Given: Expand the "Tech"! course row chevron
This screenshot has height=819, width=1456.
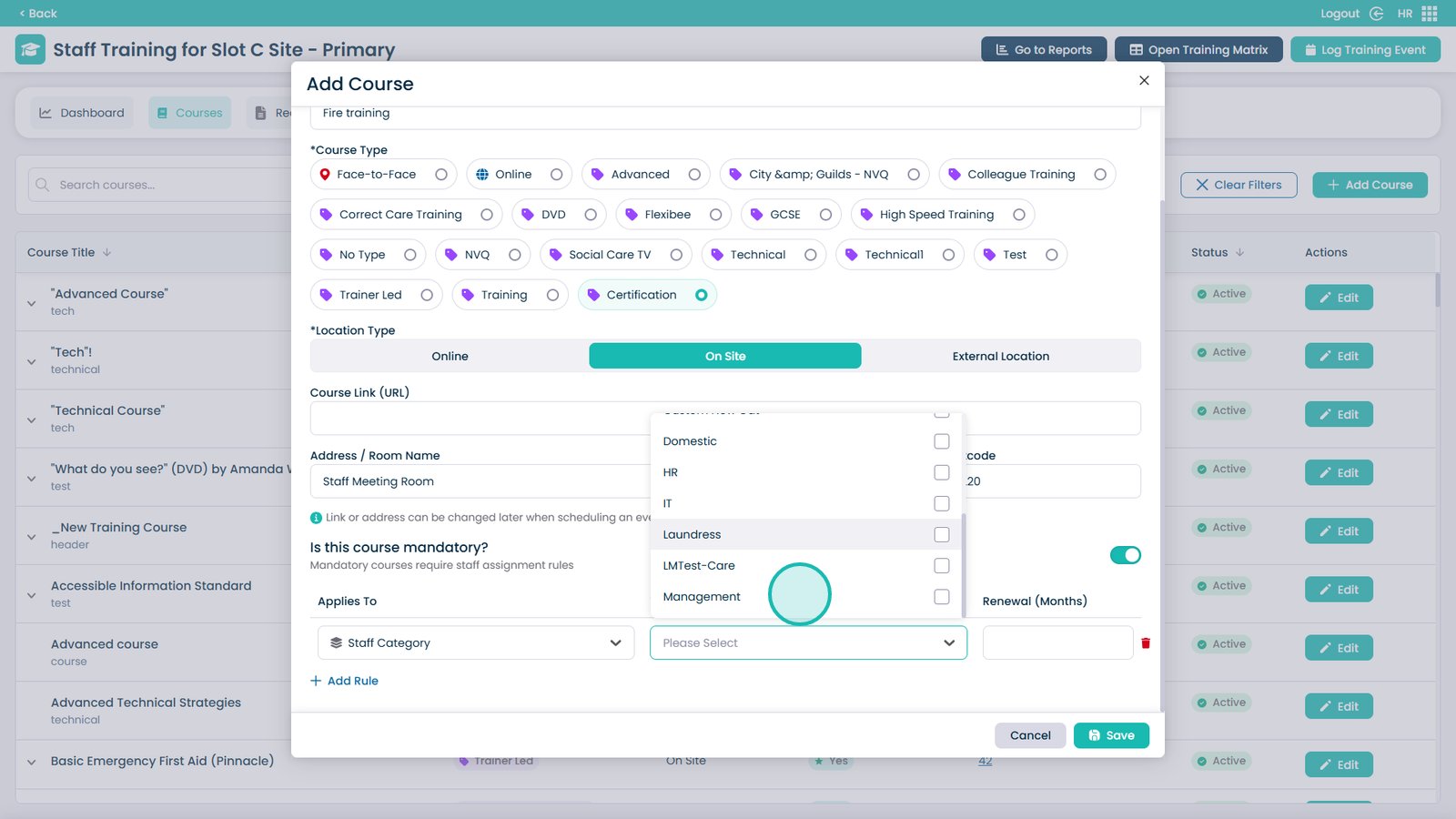Looking at the screenshot, I should coord(32,361).
